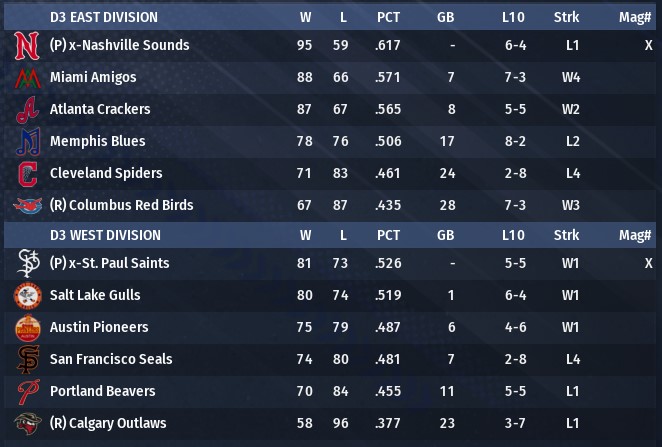
Task: Click the Miami Amigos logo icon
Action: point(27,78)
